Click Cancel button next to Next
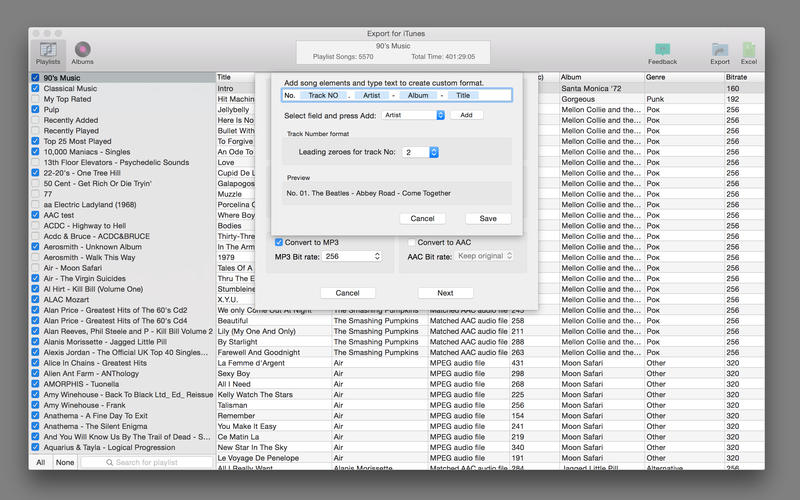The width and height of the screenshot is (800, 500). tap(347, 293)
